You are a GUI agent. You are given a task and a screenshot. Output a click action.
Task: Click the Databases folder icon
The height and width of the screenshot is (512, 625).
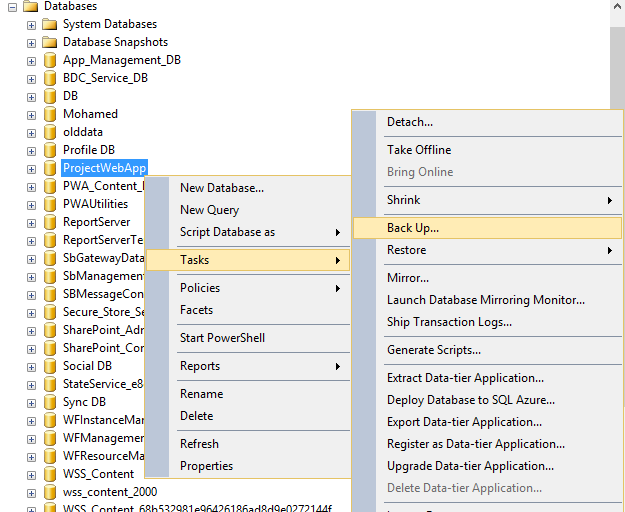point(30,6)
